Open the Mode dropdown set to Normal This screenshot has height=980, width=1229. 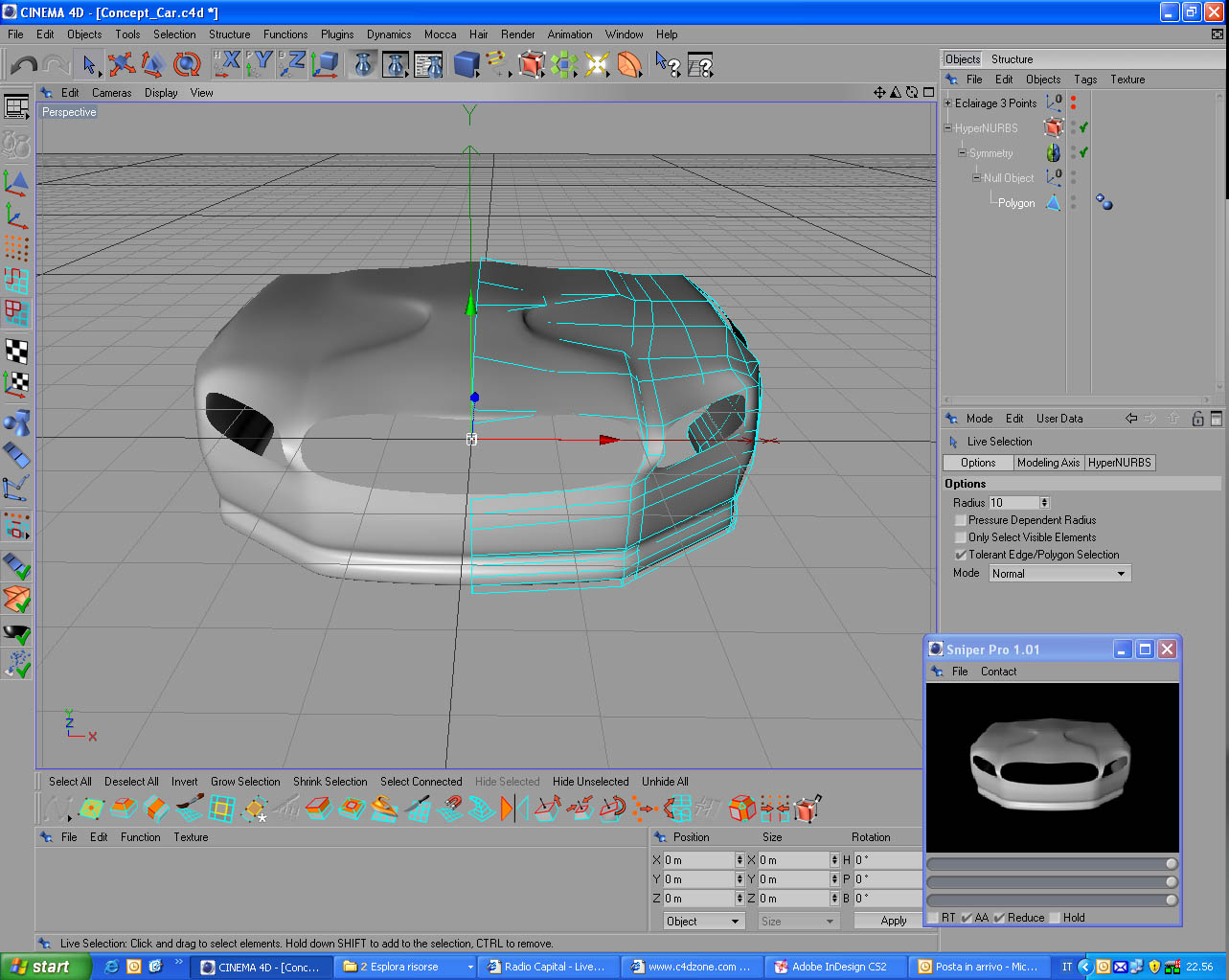1059,573
